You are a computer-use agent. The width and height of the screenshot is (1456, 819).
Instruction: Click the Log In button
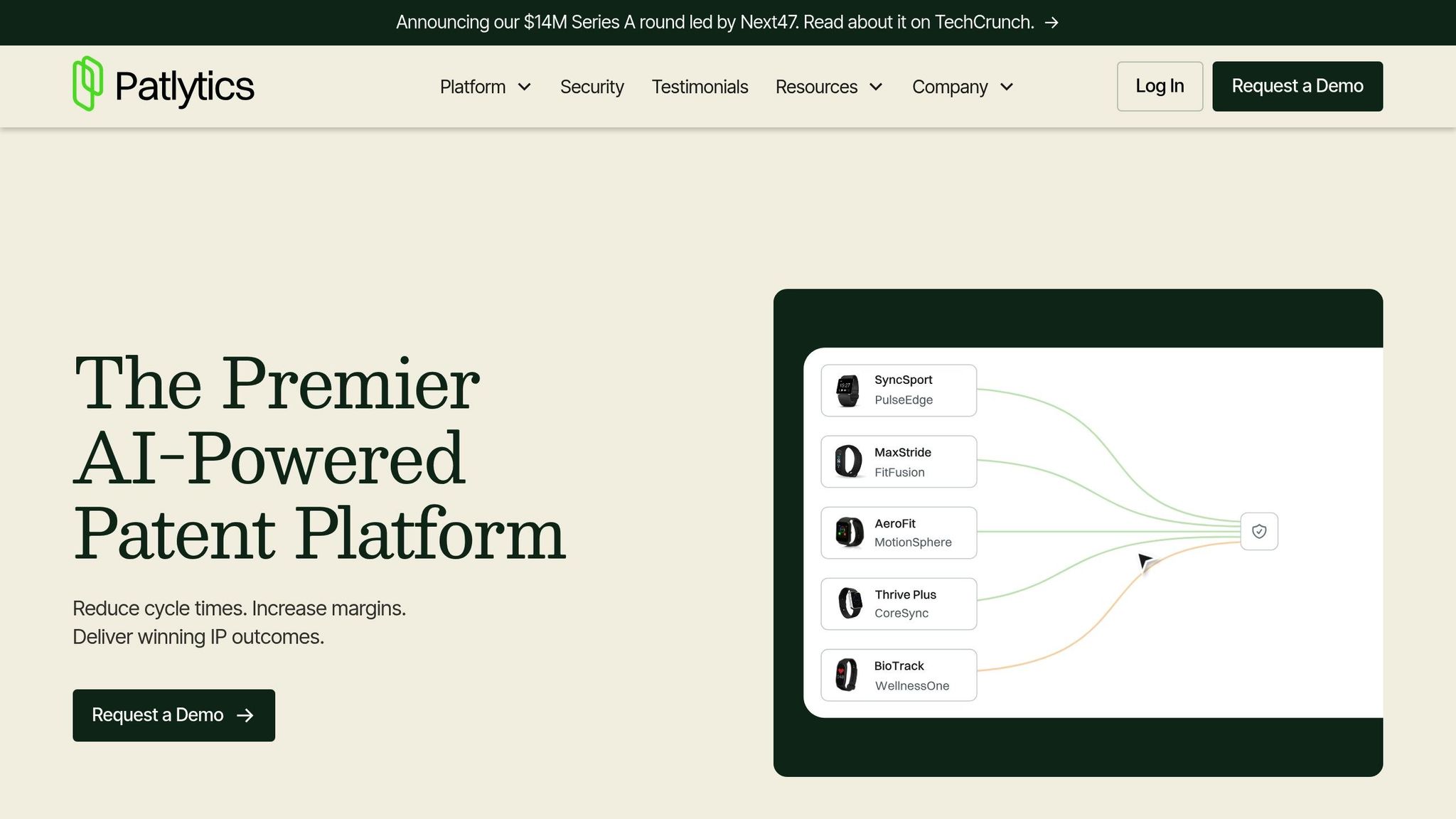[x=1160, y=86]
